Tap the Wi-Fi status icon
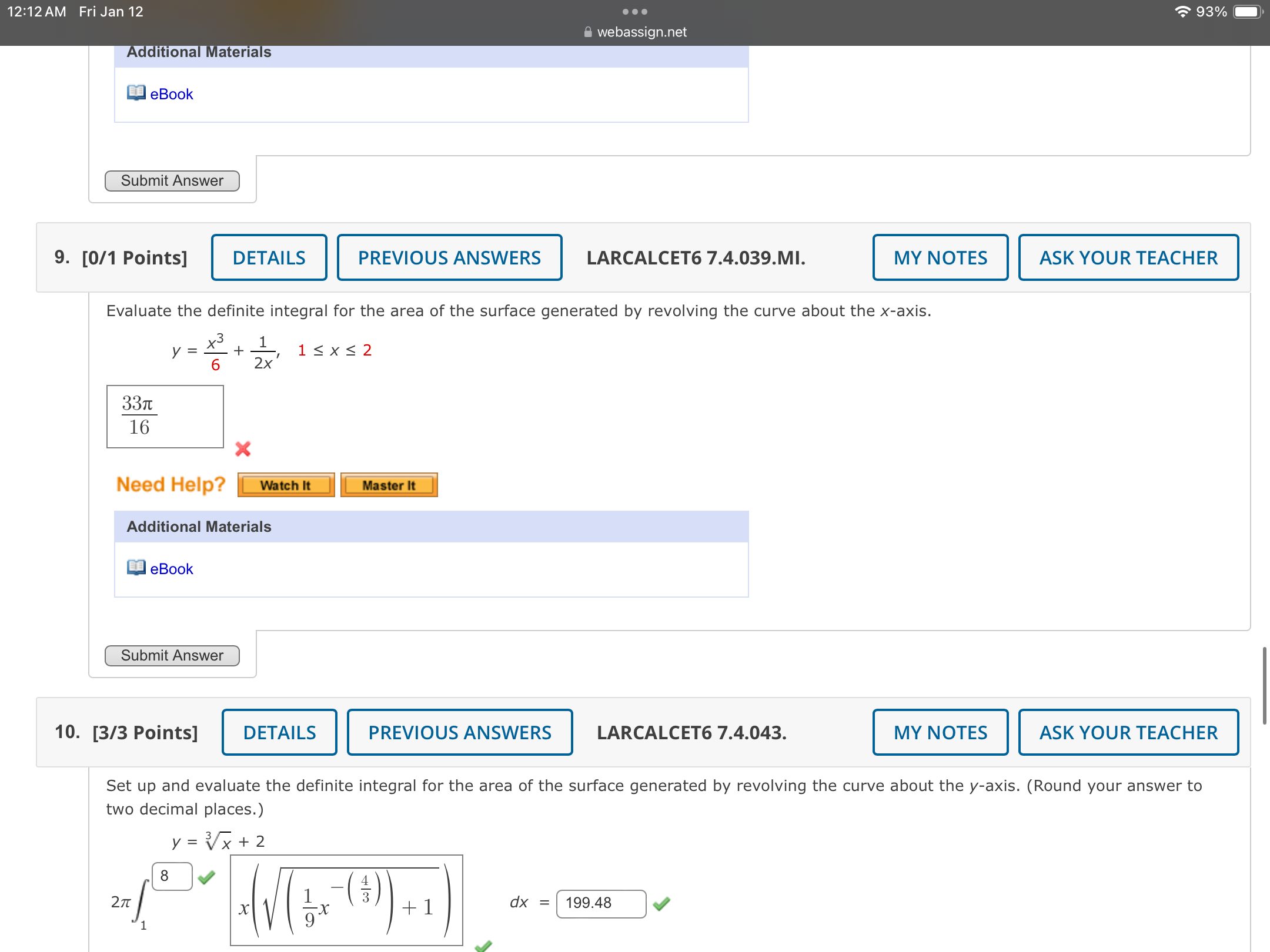Screen dimensions: 1270x952 1182,12
